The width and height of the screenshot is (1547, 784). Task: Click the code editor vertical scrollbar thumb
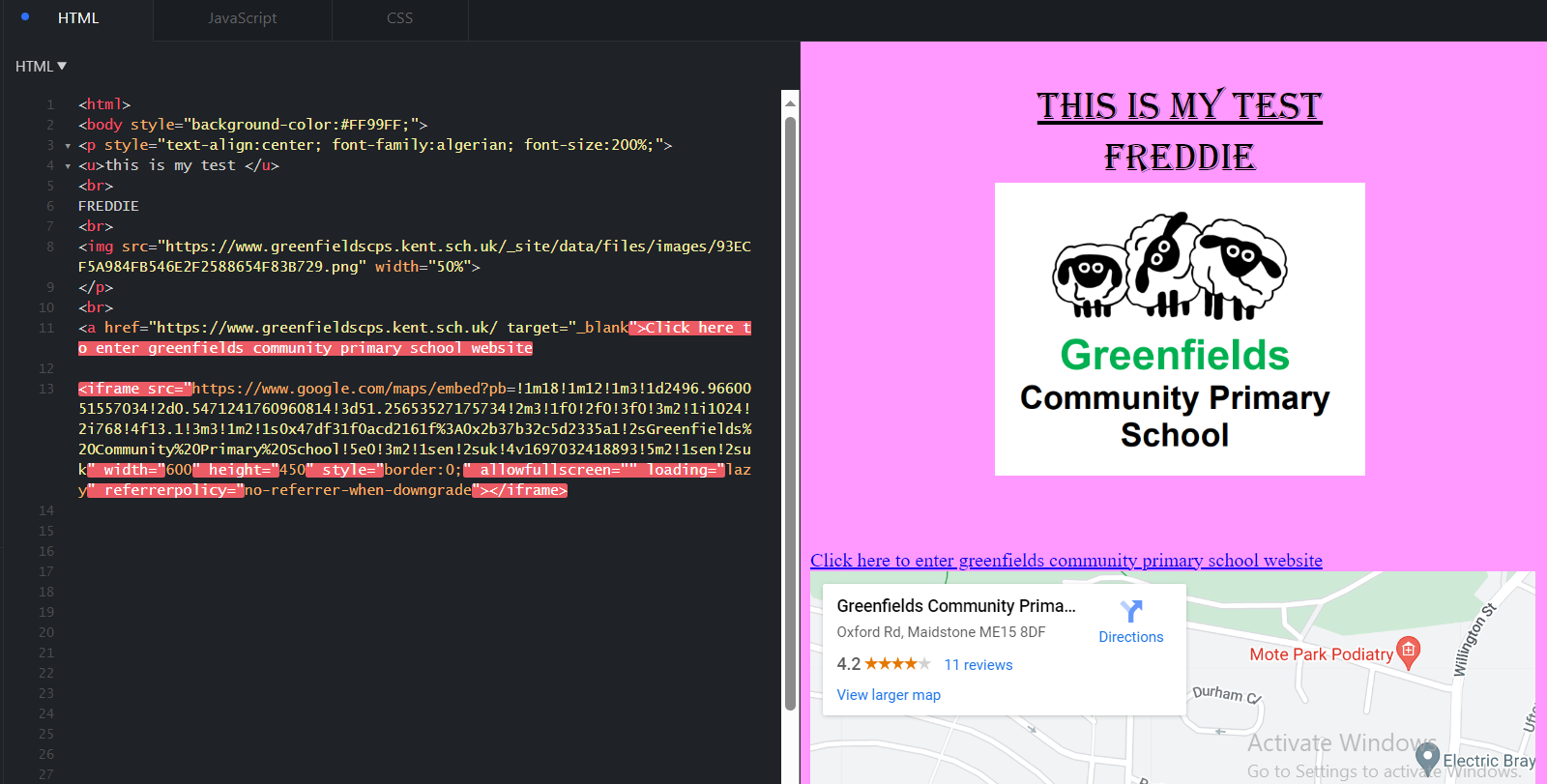click(x=790, y=406)
